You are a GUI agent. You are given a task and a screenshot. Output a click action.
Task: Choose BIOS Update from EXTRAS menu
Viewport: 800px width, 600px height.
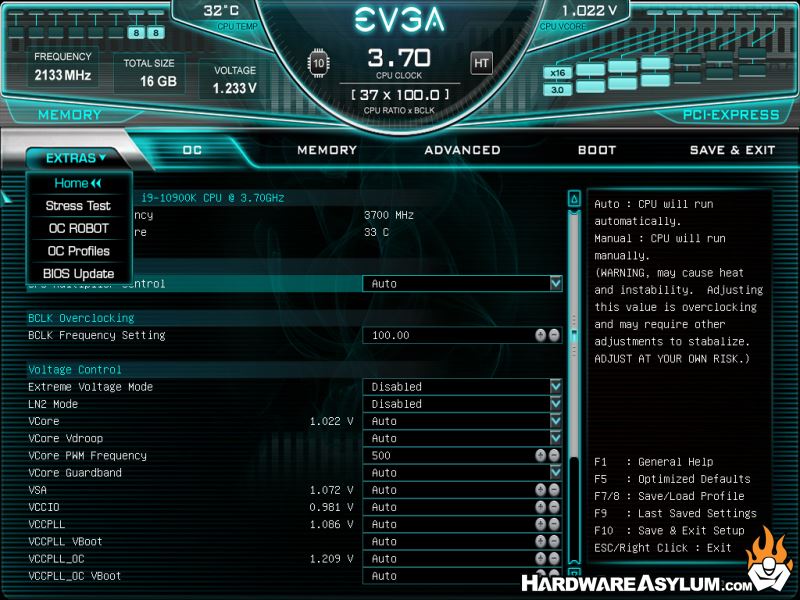click(x=78, y=273)
